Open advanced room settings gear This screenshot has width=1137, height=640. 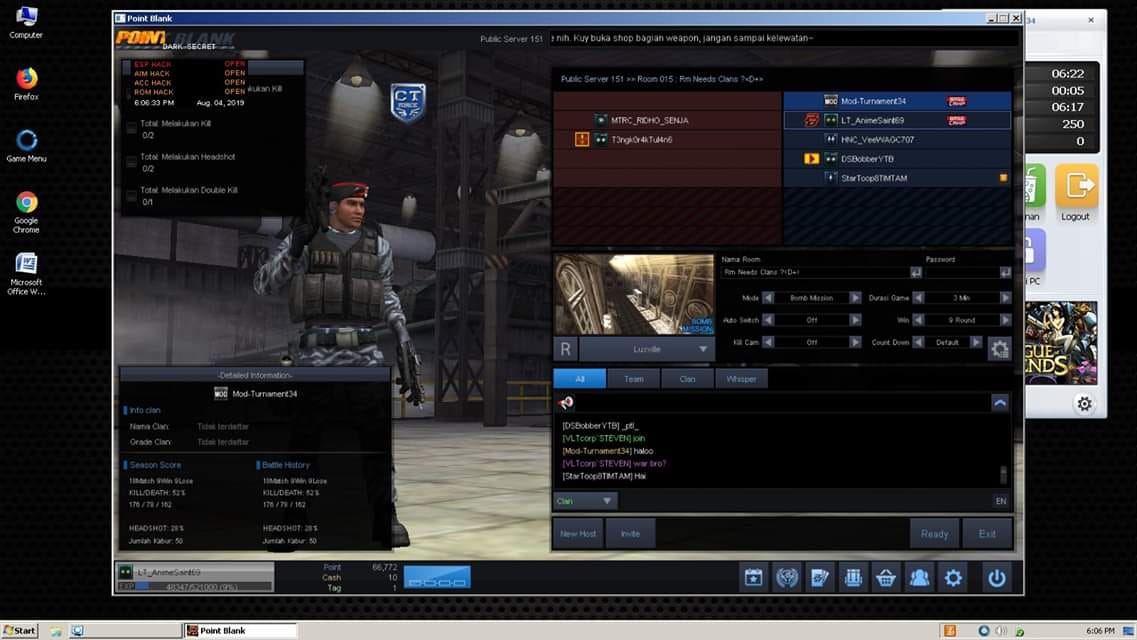(x=1000, y=349)
